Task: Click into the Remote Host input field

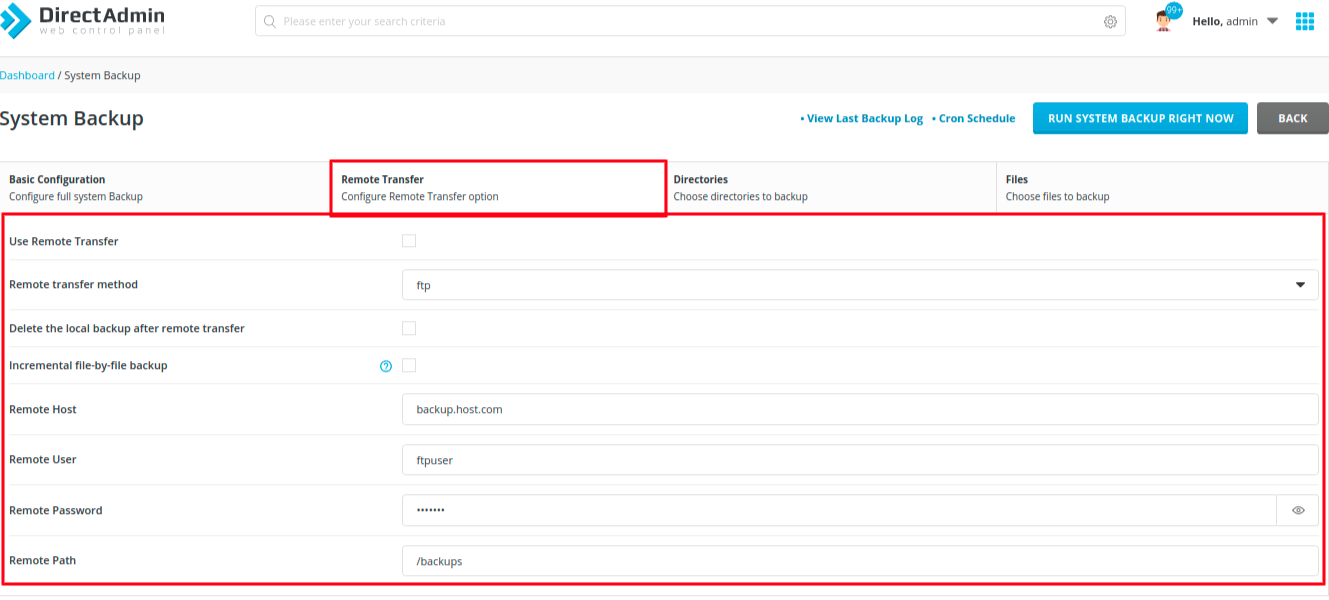Action: (859, 409)
